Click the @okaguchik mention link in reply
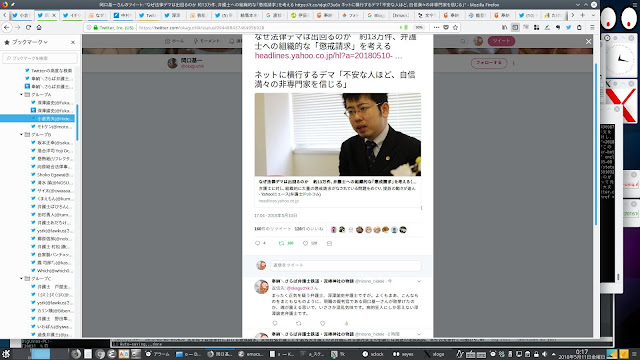Screen dimensions: 640x360 (298, 288)
